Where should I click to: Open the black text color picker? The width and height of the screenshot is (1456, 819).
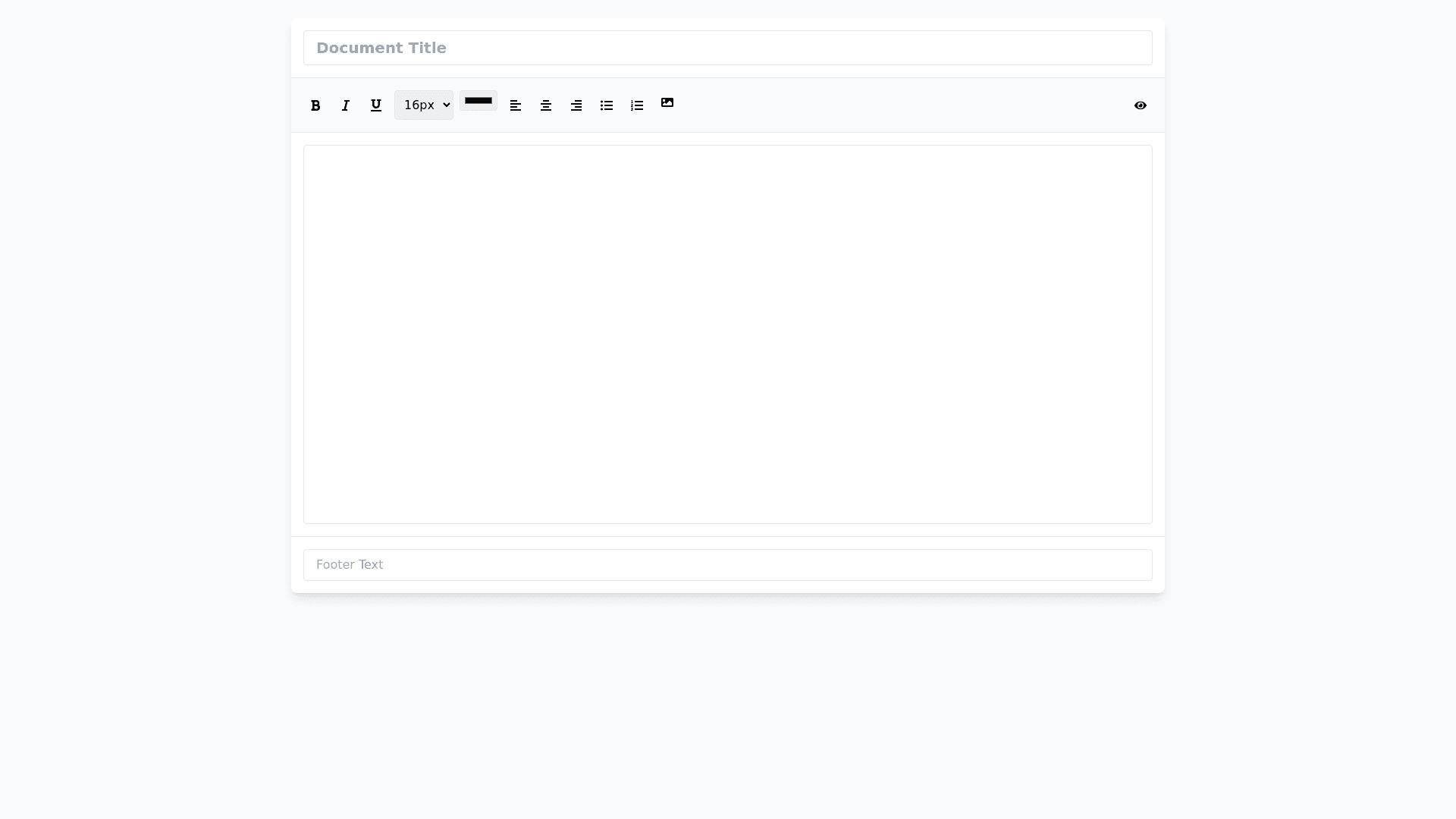click(479, 100)
